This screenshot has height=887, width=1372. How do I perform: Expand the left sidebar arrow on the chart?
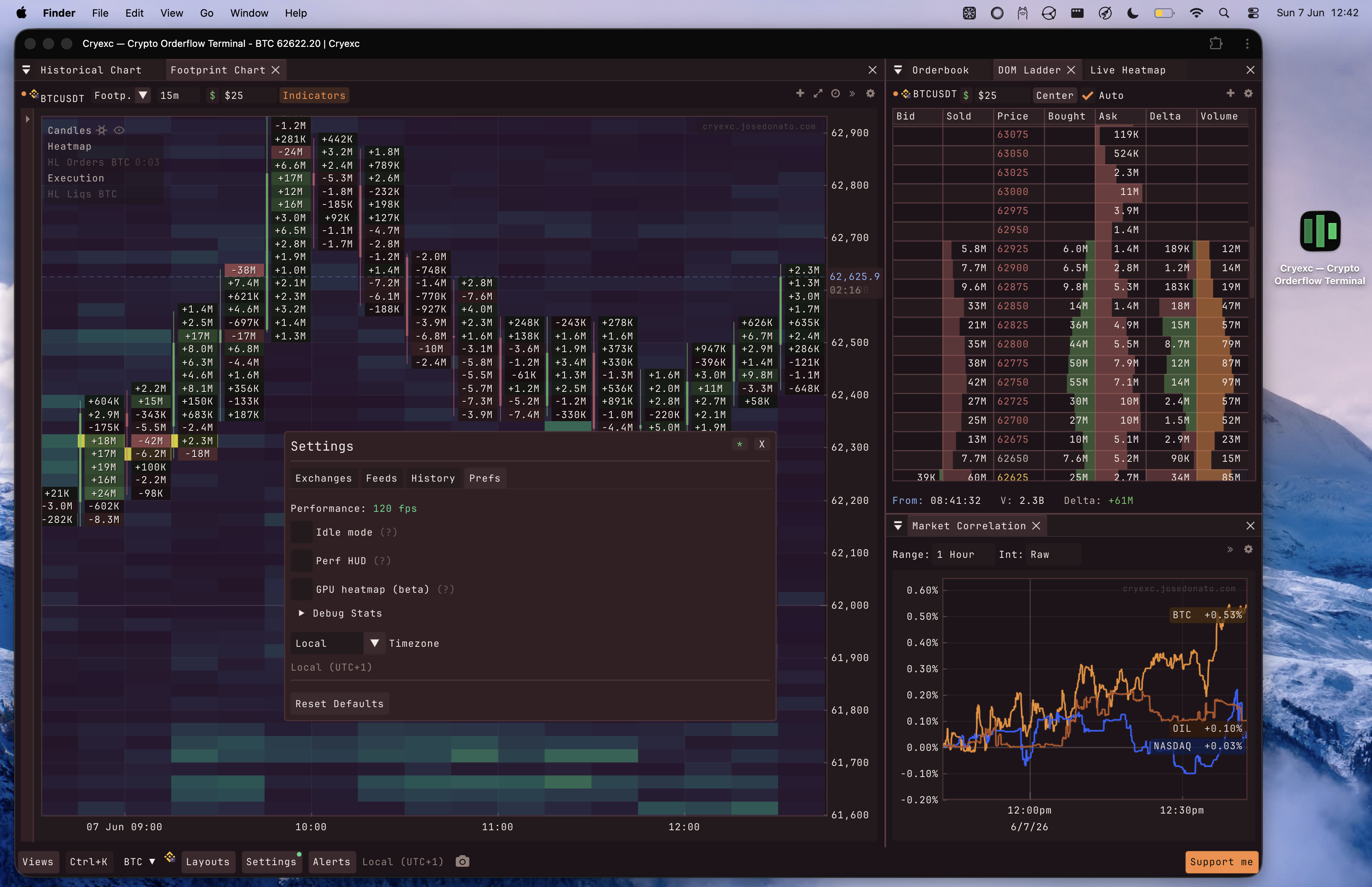tap(27, 119)
